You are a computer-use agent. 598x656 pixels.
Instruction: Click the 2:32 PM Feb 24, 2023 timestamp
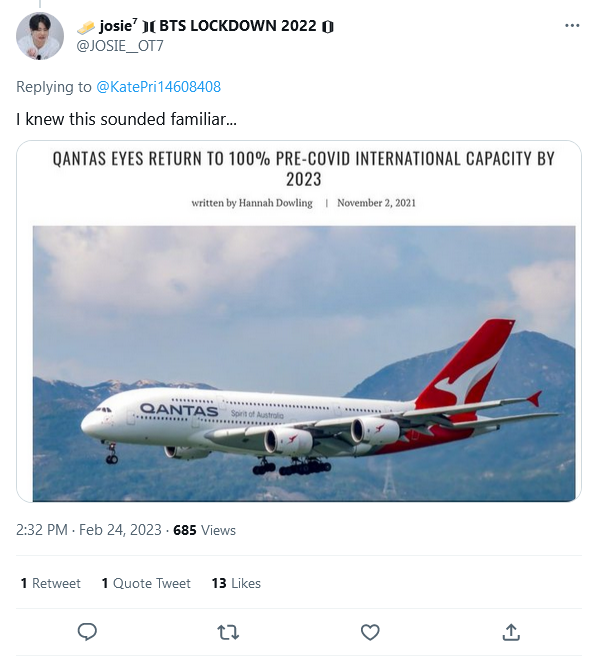89,530
